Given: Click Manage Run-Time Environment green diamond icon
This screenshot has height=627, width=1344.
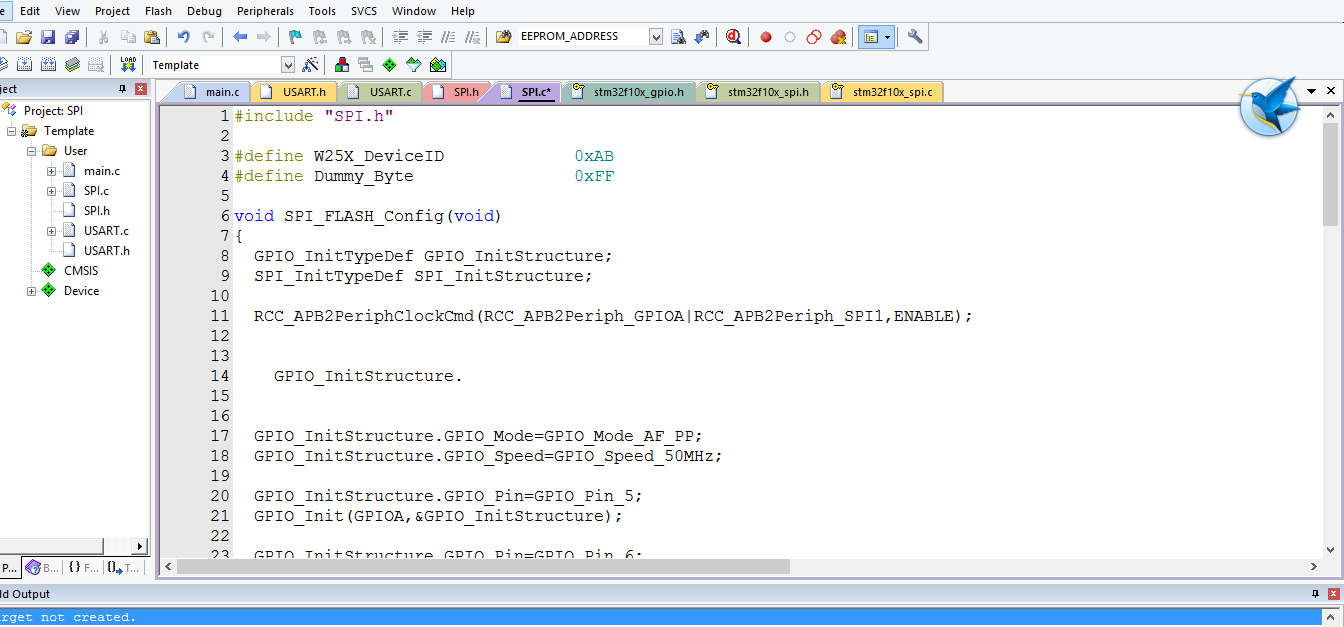Looking at the screenshot, I should pos(389,65).
